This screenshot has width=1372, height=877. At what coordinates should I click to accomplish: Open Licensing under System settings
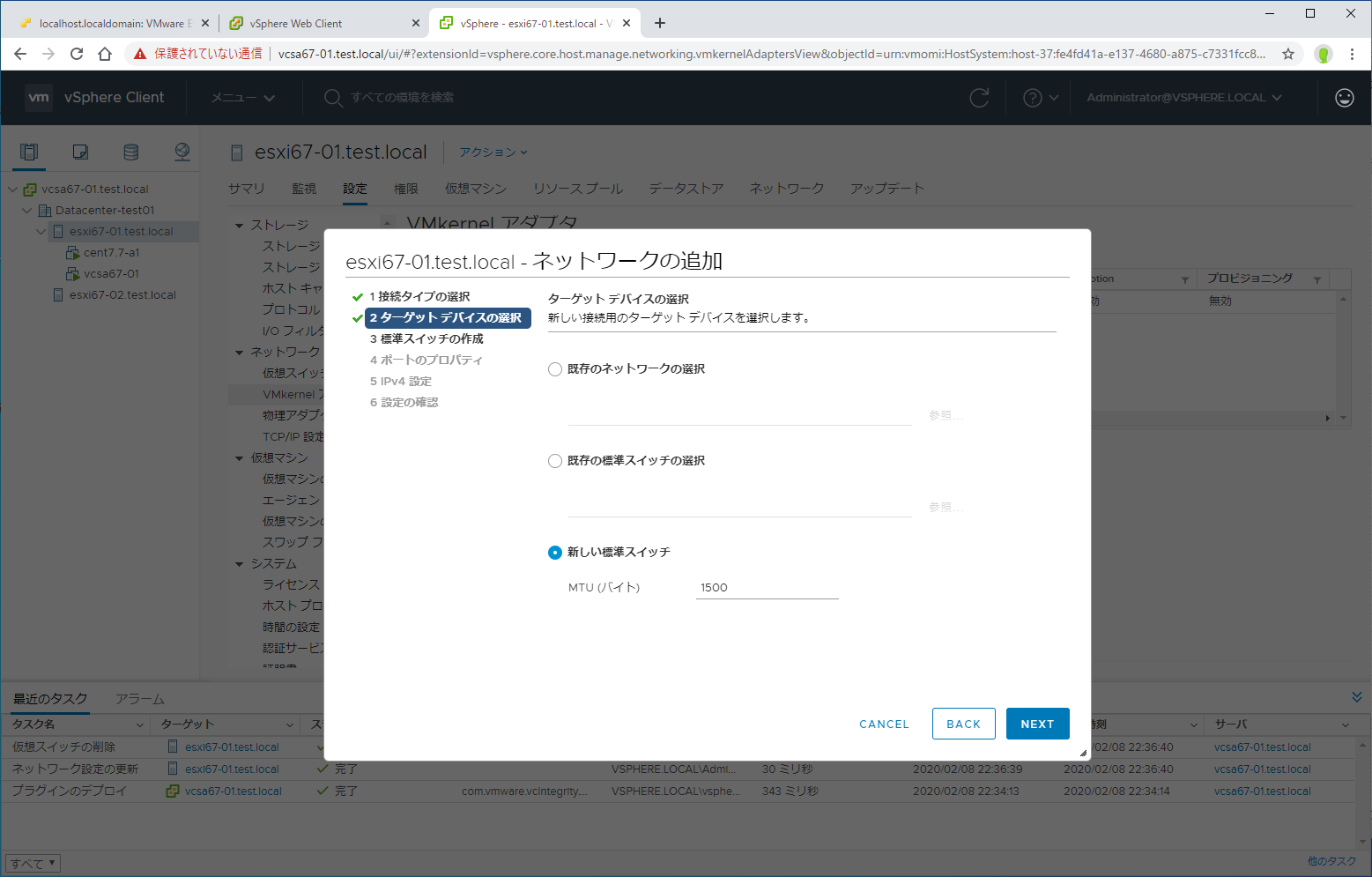click(x=292, y=584)
